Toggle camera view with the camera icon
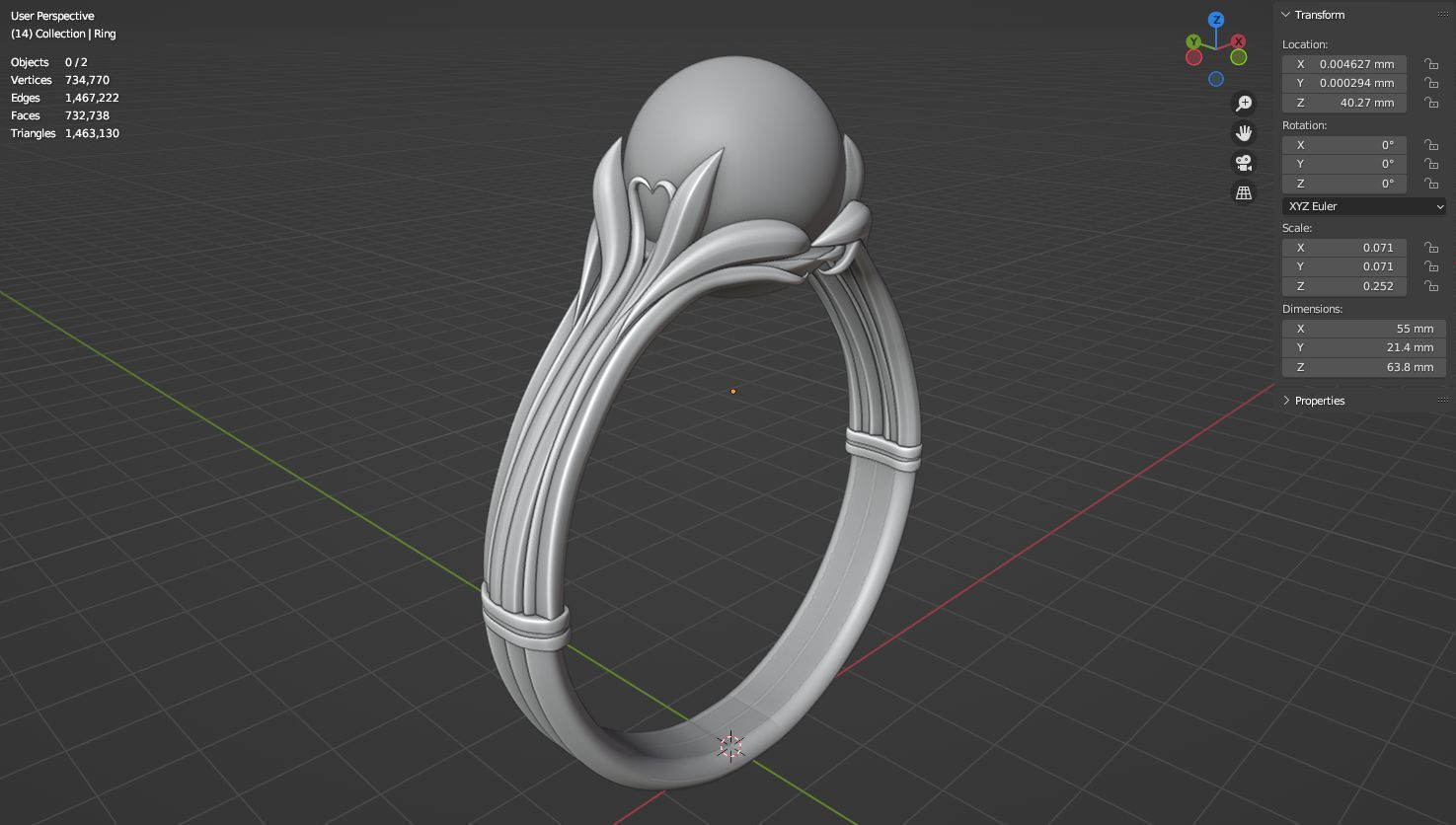The height and width of the screenshot is (825, 1456). pos(1244,163)
